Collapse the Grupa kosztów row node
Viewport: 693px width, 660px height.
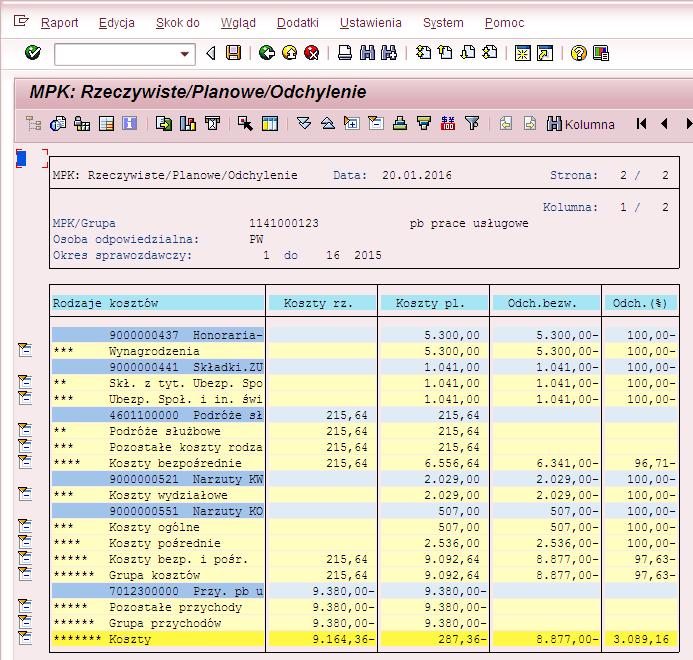pos(25,574)
